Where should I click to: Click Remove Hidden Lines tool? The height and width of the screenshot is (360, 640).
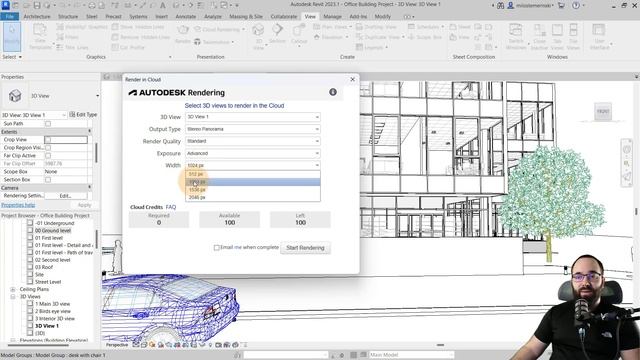click(x=141, y=37)
